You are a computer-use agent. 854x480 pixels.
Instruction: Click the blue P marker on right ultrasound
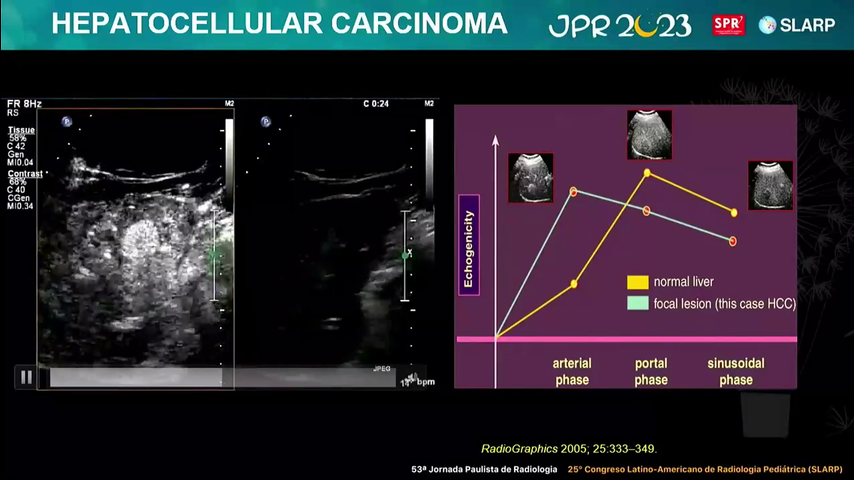pos(266,122)
